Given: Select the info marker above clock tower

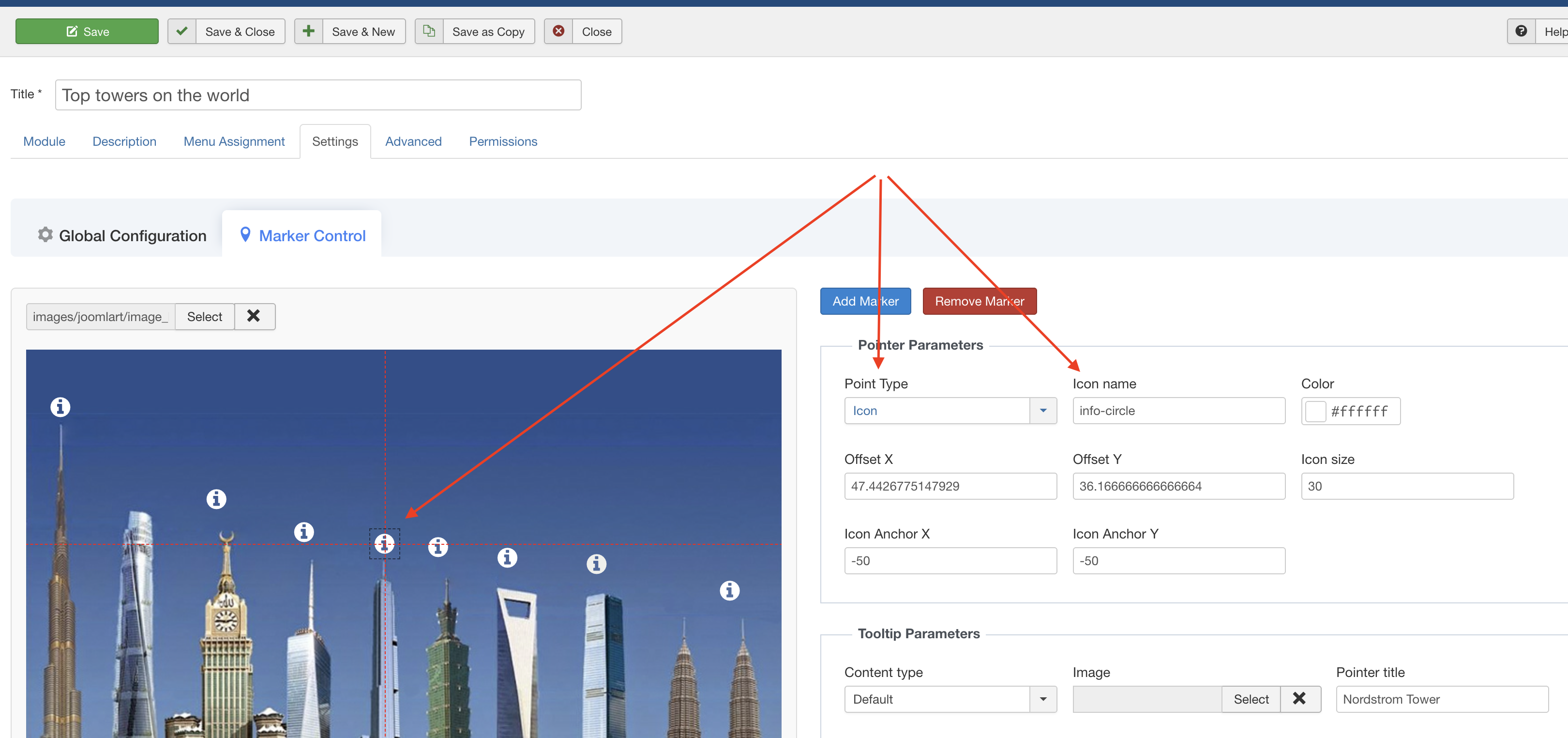Looking at the screenshot, I should (x=216, y=499).
